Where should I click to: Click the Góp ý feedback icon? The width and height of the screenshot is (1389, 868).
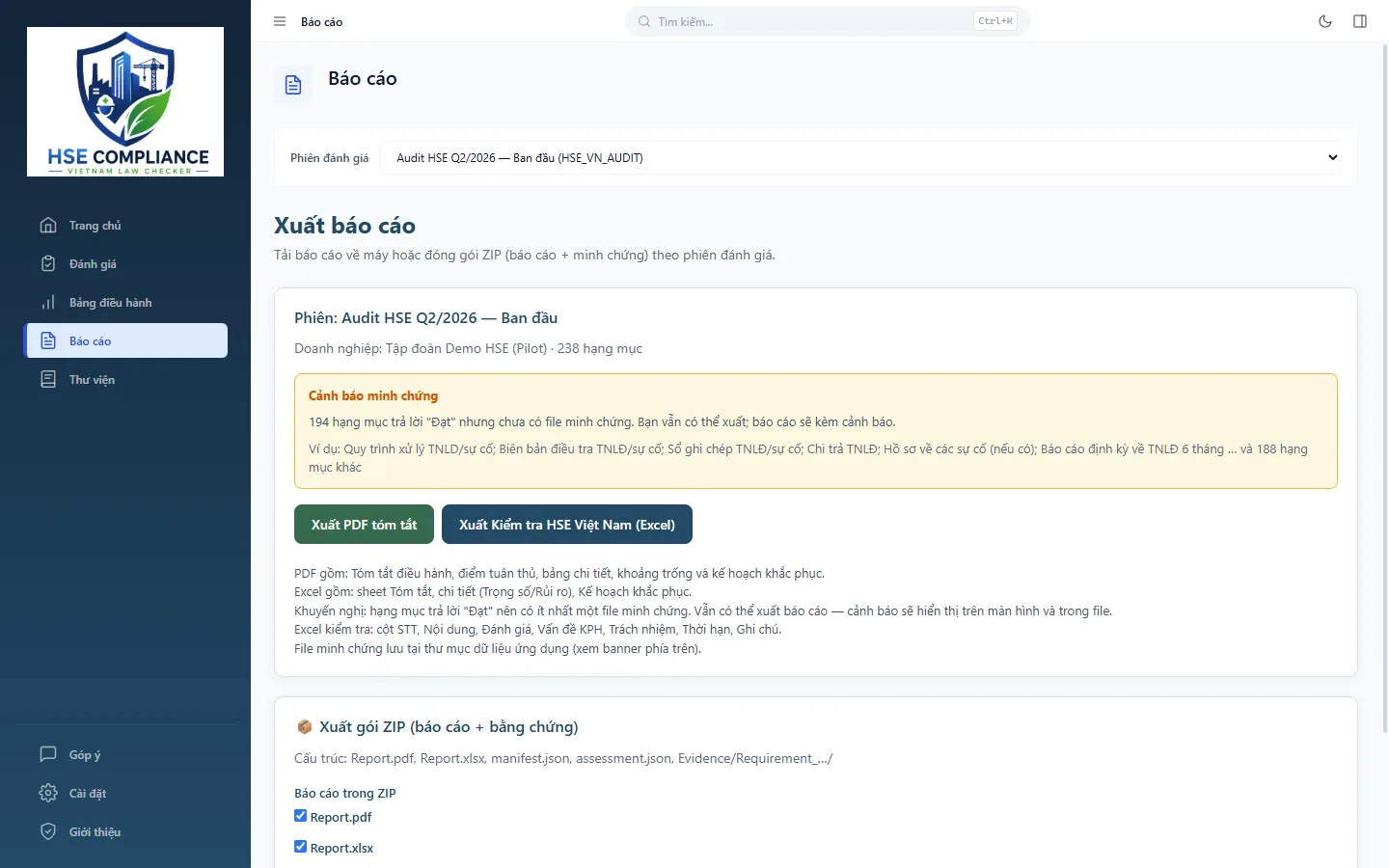48,754
